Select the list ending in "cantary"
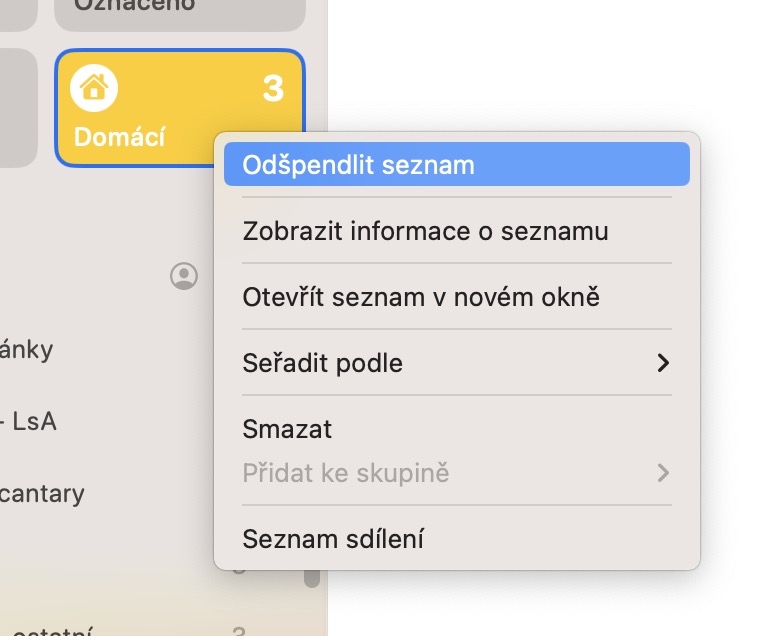Image resolution: width=784 pixels, height=636 pixels. (42, 493)
